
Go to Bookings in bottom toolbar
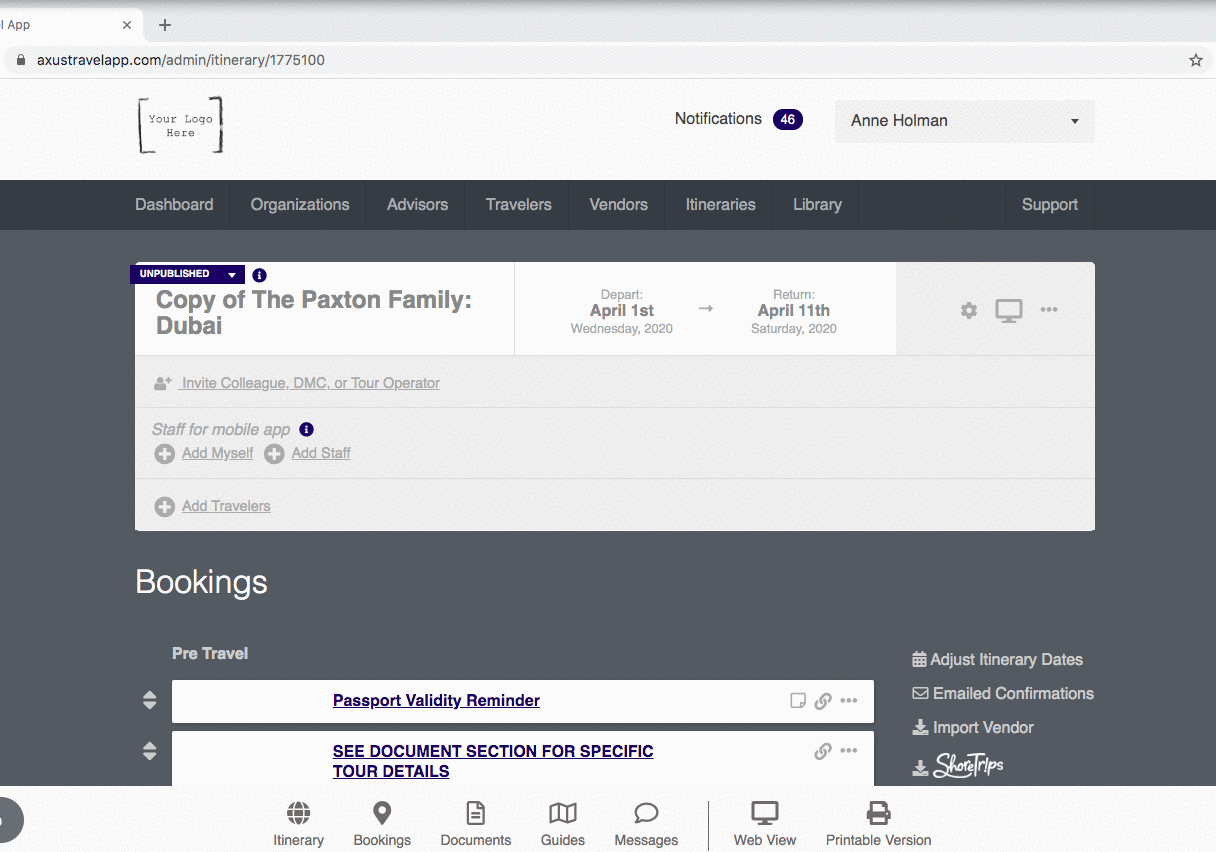[382, 824]
